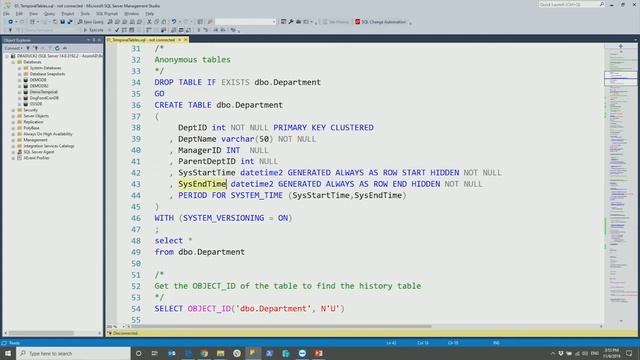Select the DogFoodConDB database
This screenshot has width=640, height=360.
[x=44, y=98]
